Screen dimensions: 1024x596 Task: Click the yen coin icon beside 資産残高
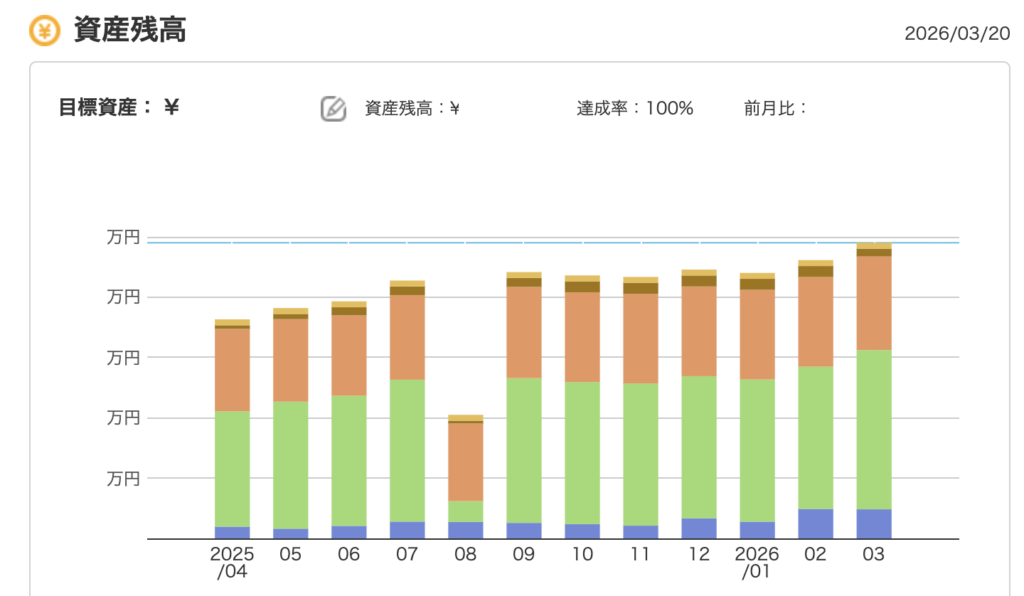click(x=44, y=31)
